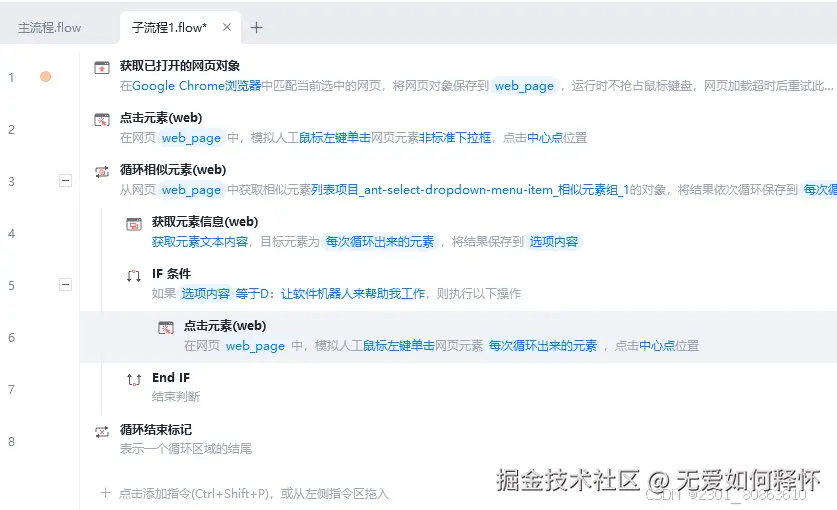Click the web_page variable in step 2
Image resolution: width=837 pixels, height=510 pixels.
[x=192, y=138]
